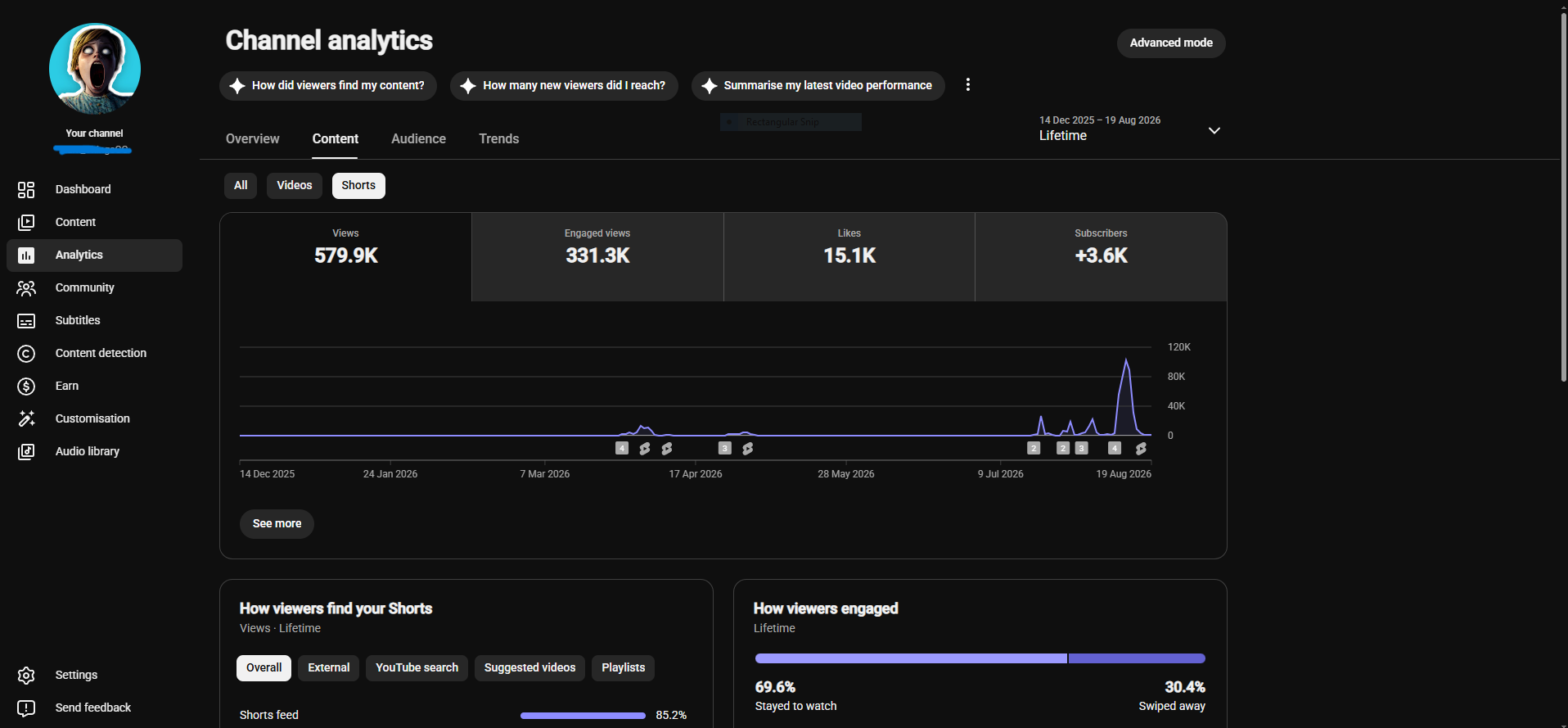Open the Dashboard icon in sidebar
1568x728 pixels.
(x=26, y=190)
